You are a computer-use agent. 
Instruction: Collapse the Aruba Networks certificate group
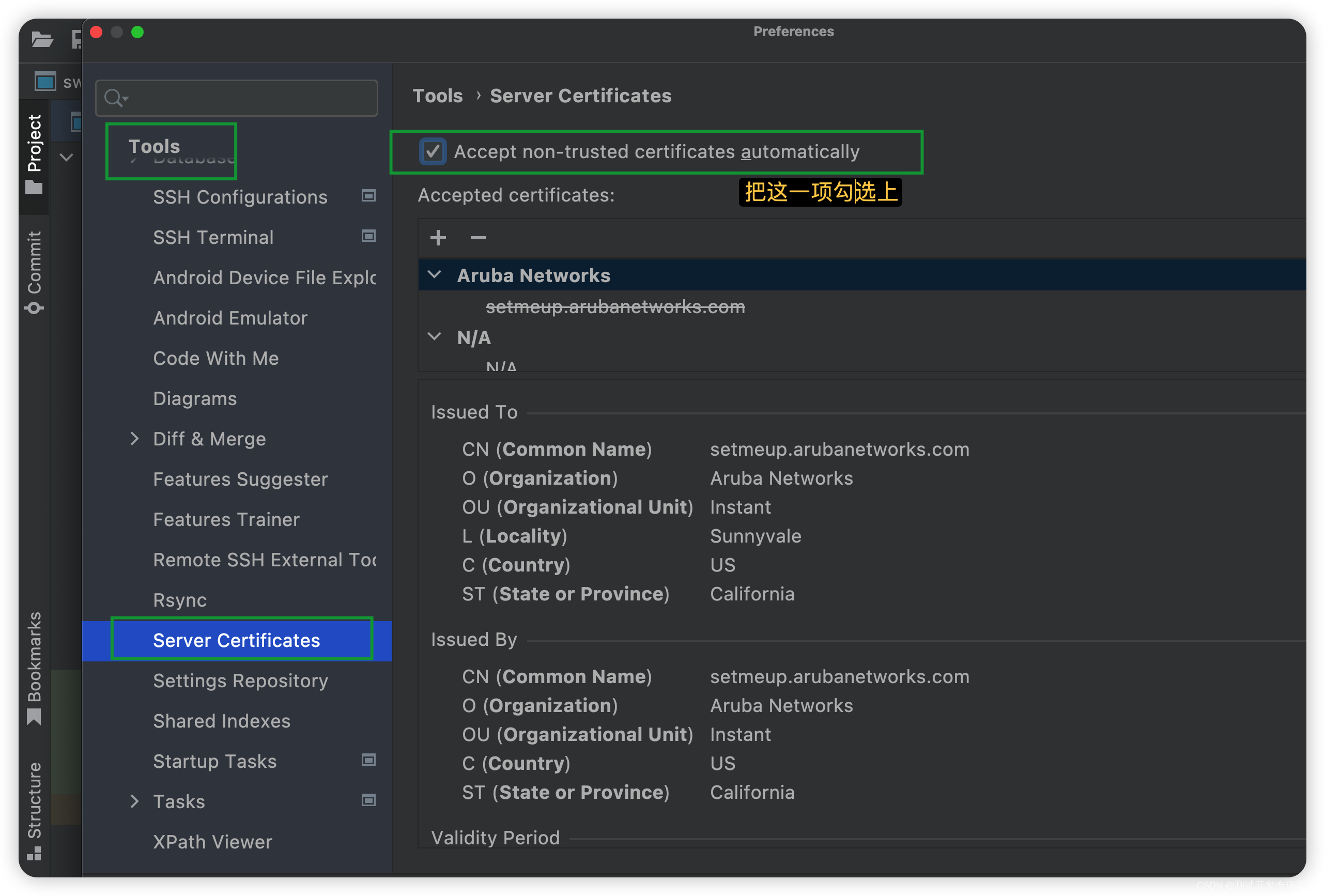click(435, 275)
